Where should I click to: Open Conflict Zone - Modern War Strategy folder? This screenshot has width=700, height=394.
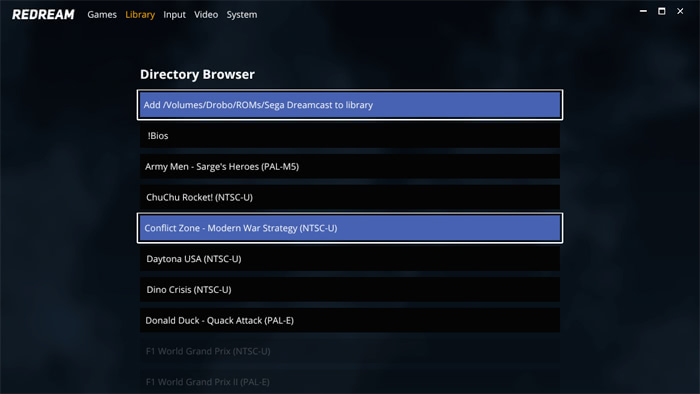[x=350, y=228]
